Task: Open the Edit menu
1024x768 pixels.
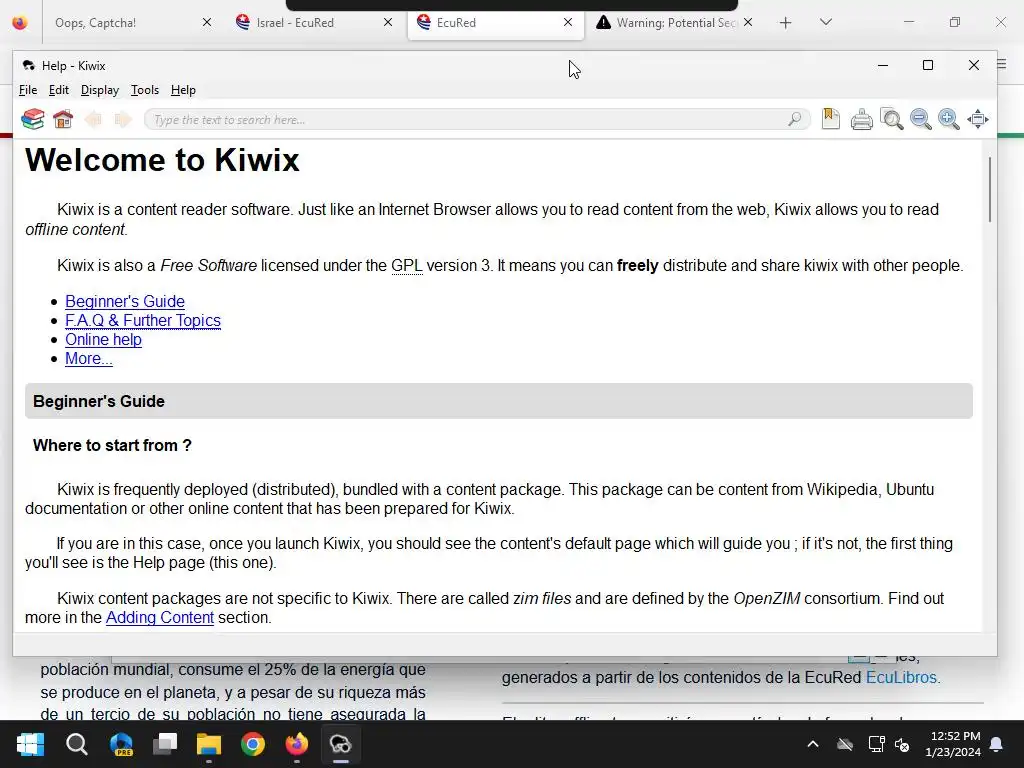Action: point(59,90)
